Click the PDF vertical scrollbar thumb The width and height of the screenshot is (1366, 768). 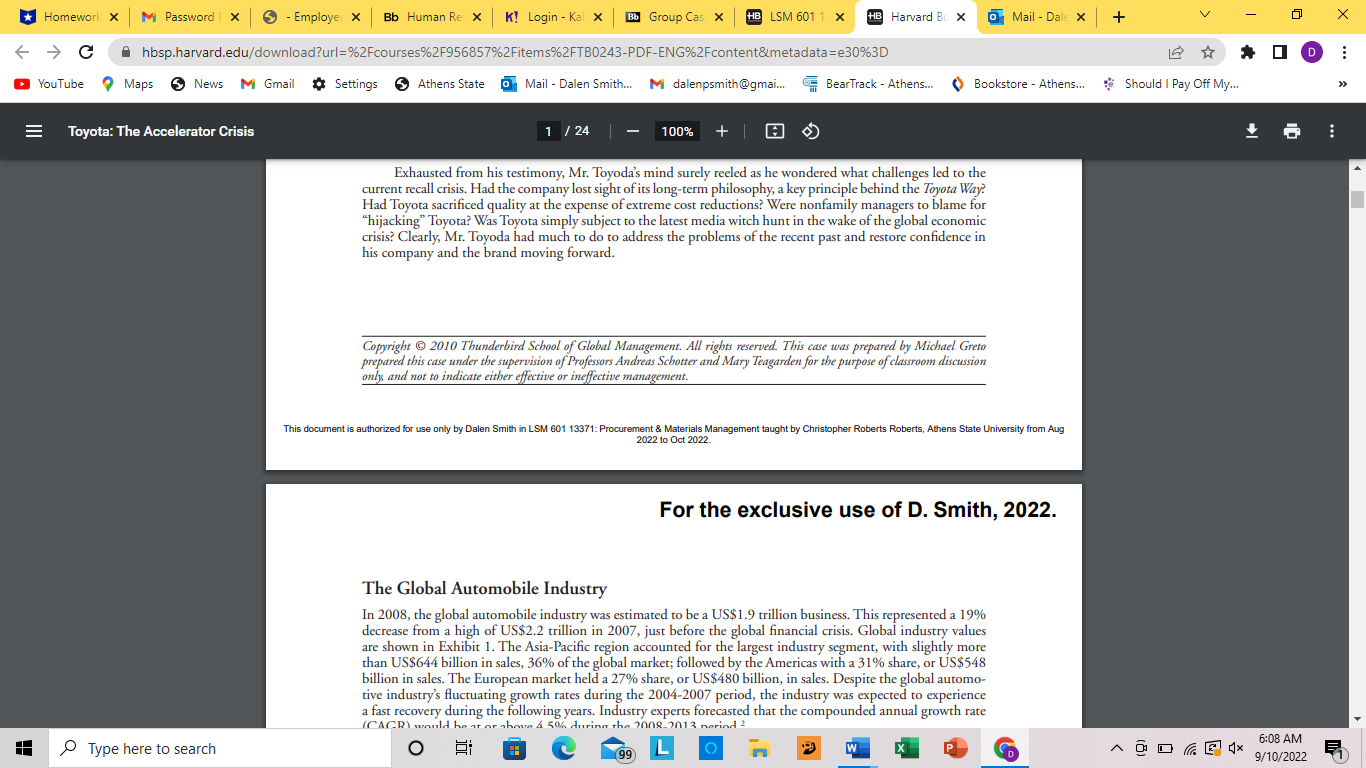(1357, 199)
